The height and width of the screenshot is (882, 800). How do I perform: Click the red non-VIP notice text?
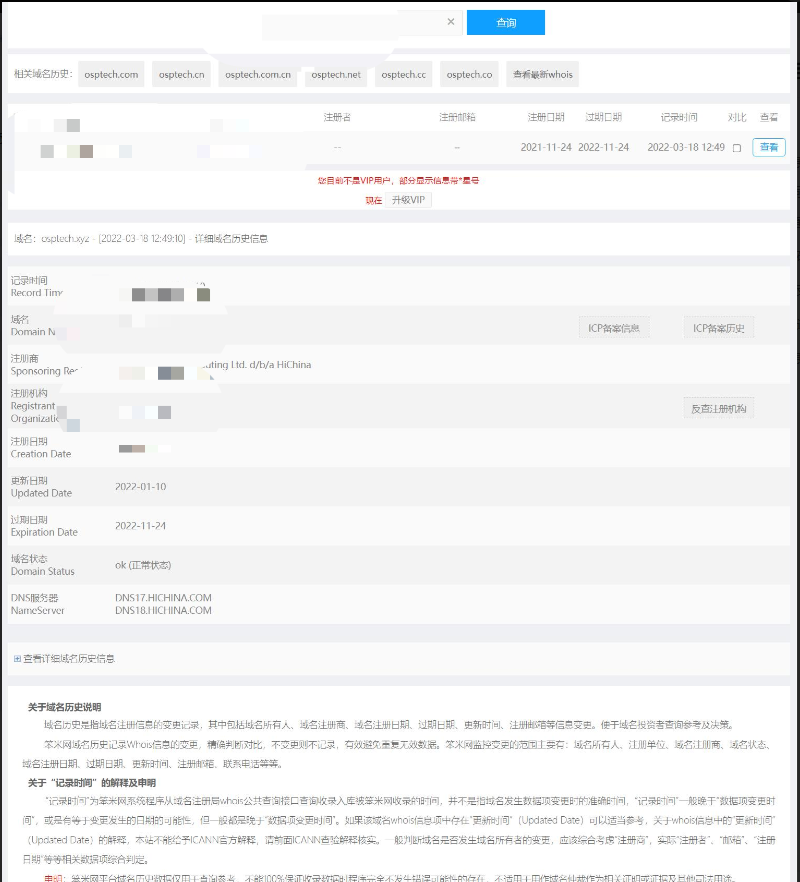click(398, 181)
